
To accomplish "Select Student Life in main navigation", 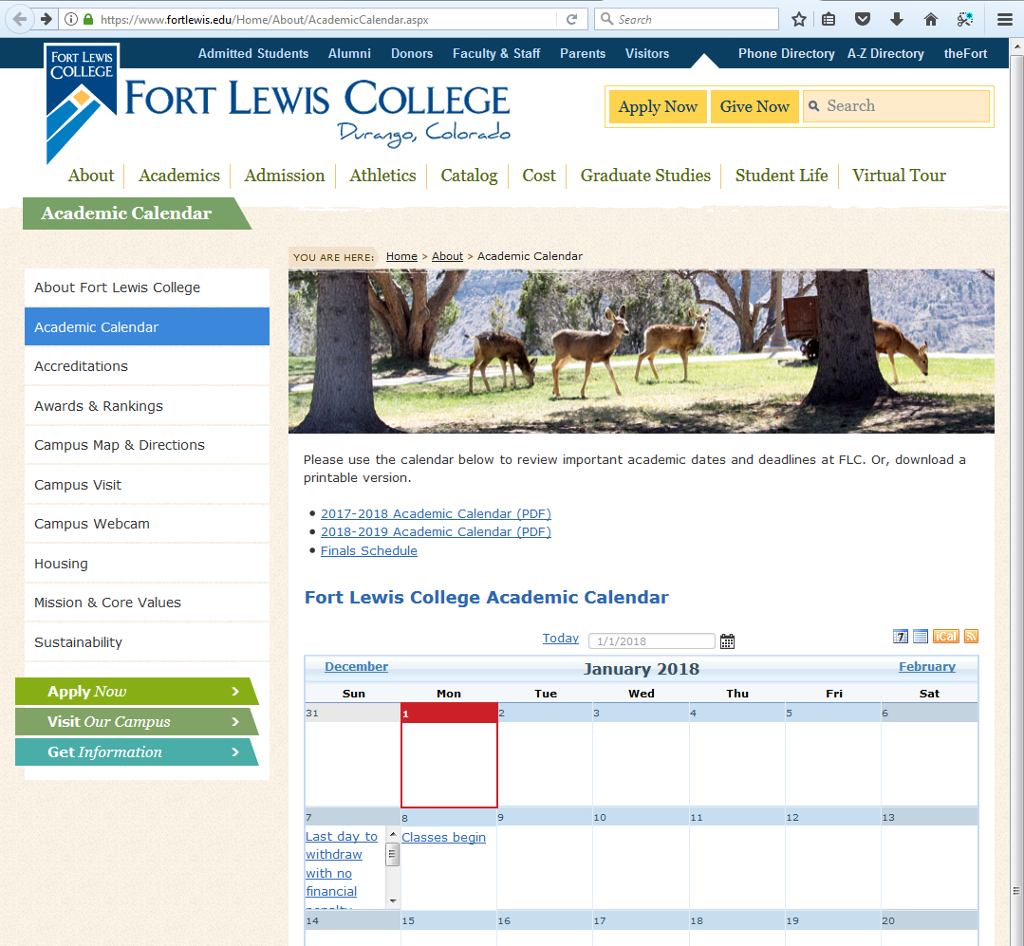I will [781, 176].
